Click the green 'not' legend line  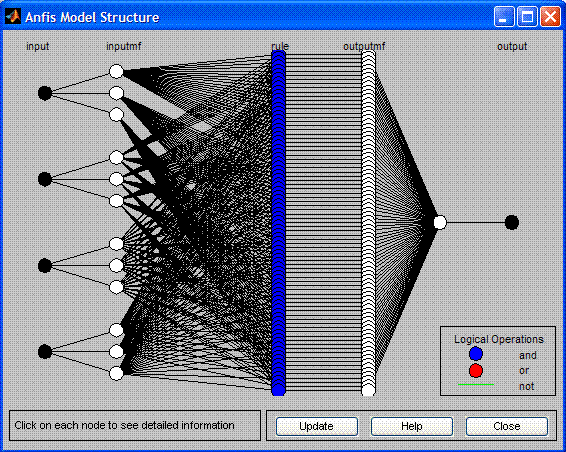pyautogui.click(x=476, y=385)
